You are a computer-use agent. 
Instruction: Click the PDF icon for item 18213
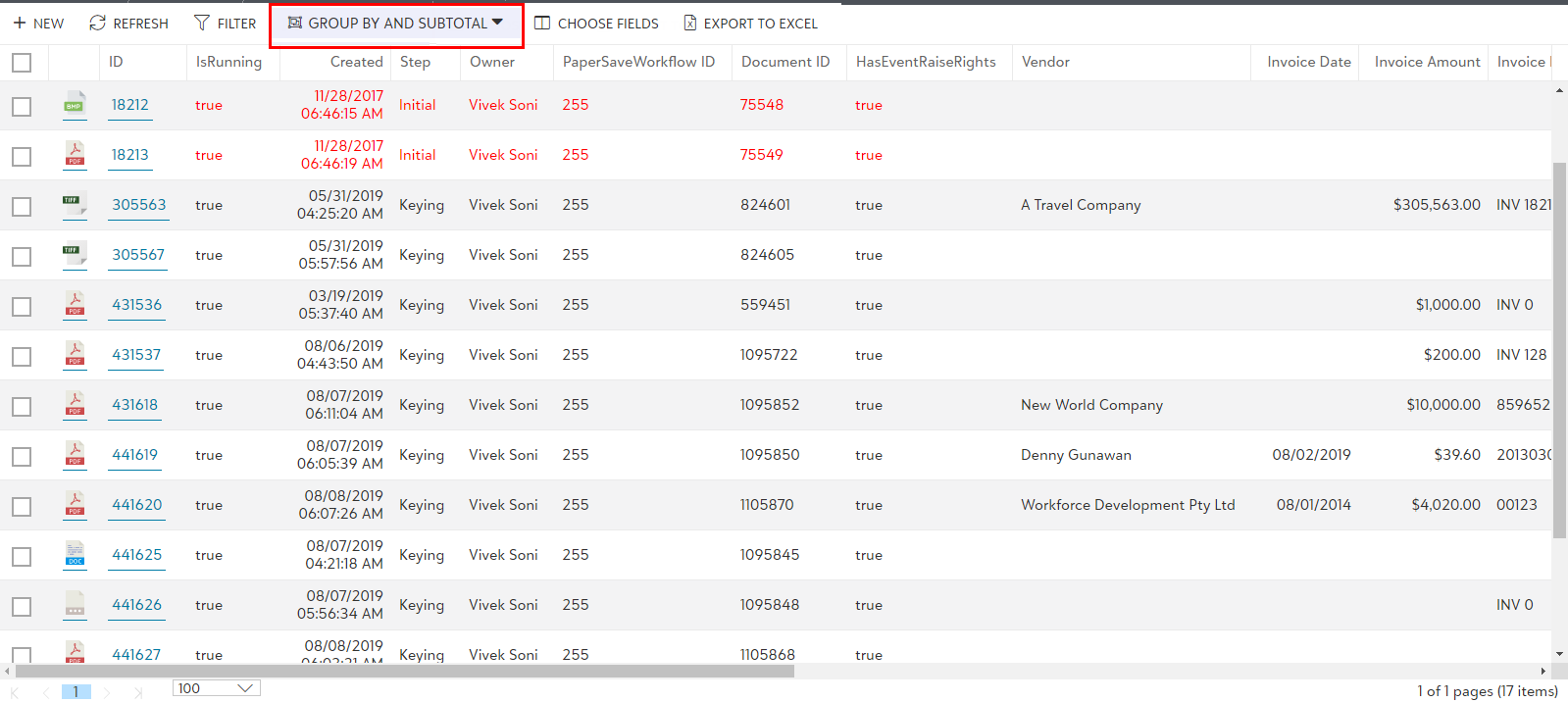coord(75,155)
